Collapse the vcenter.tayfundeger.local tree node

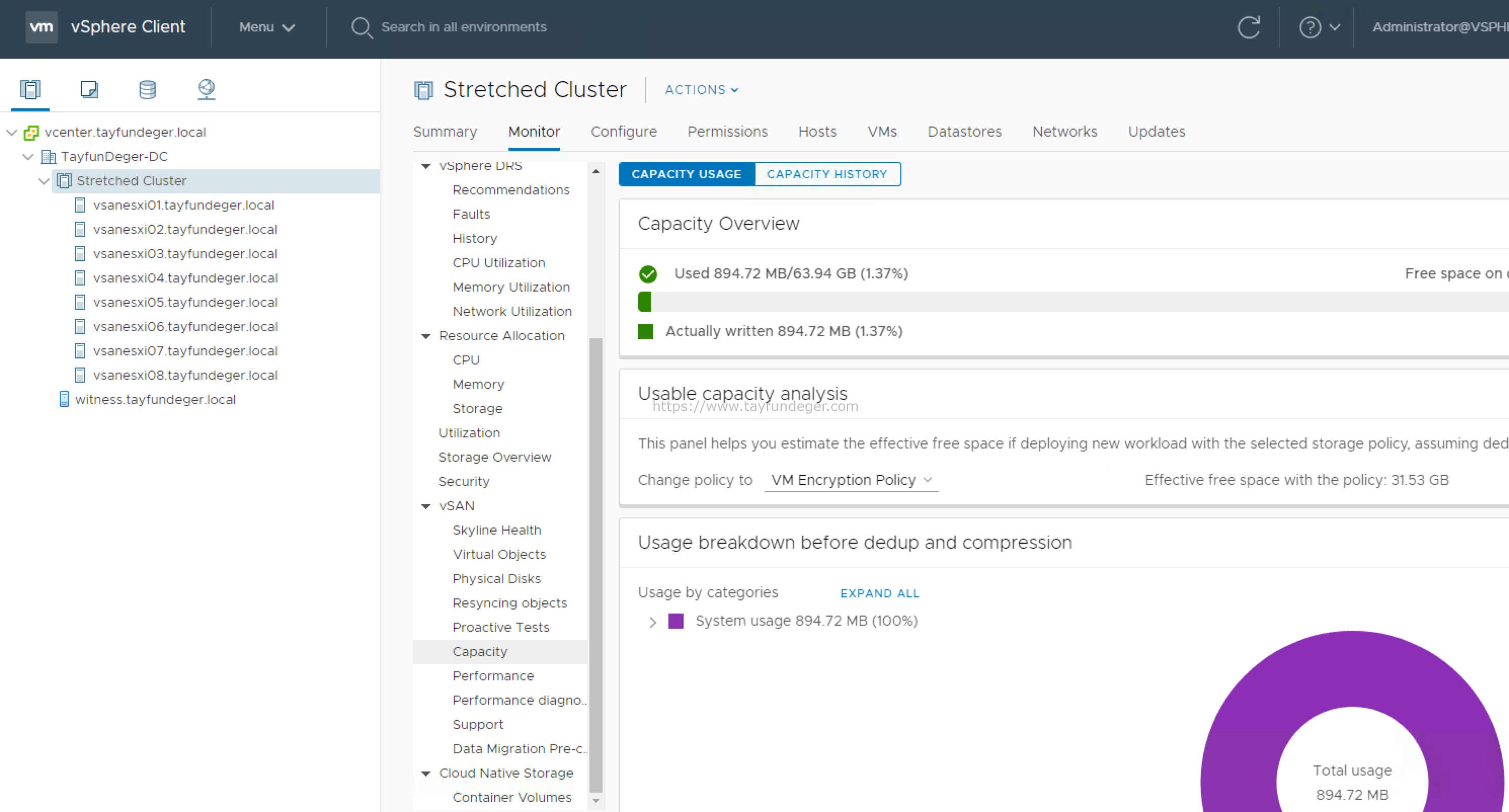[11, 132]
